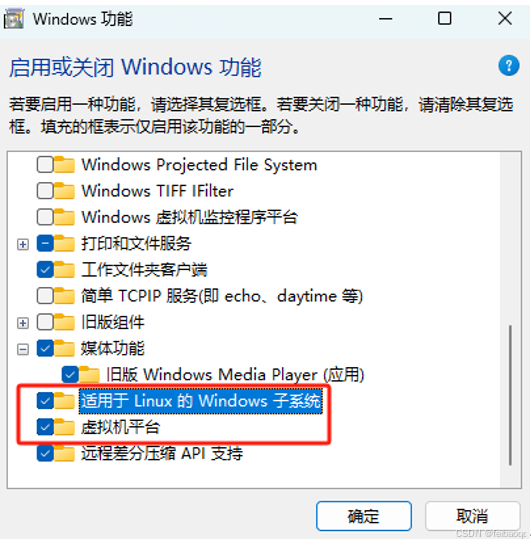Screen dimensions: 531x545
Task: Click the Windows 功能 title bar icon
Action: point(14,19)
